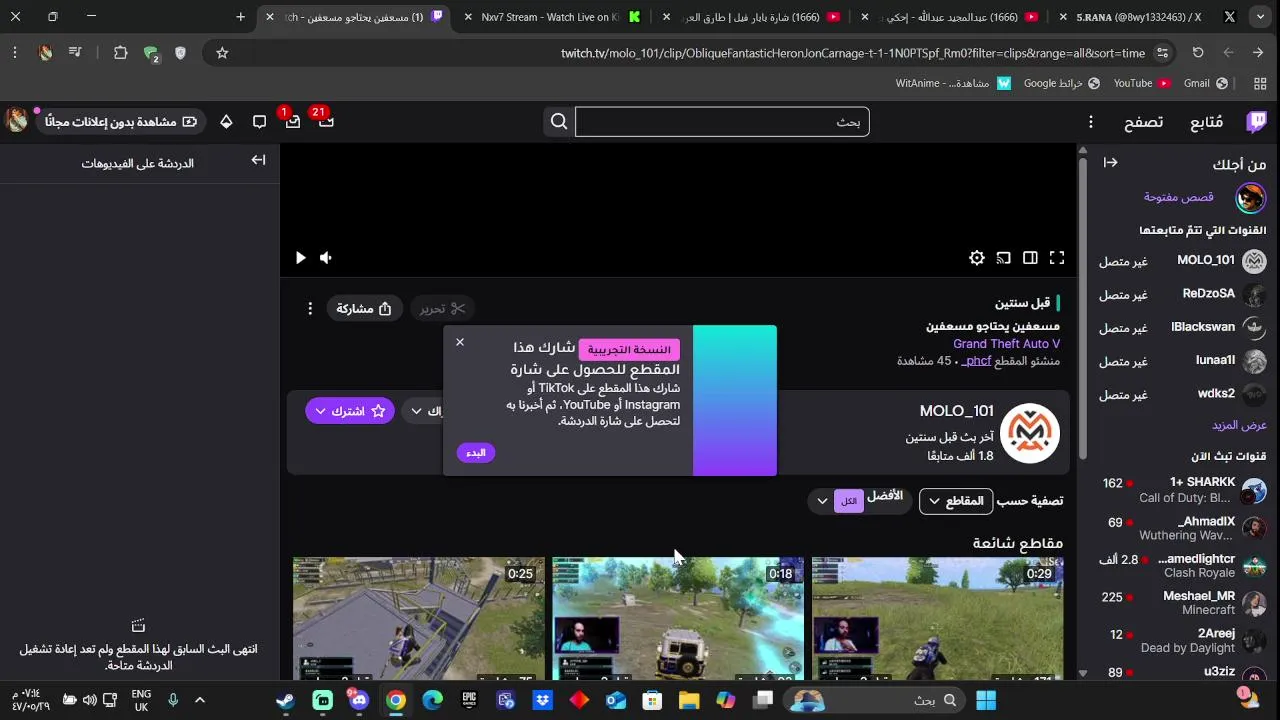The height and width of the screenshot is (720, 1280).
Task: Open the three-dot menu beside تصفح
Action: tap(1091, 122)
